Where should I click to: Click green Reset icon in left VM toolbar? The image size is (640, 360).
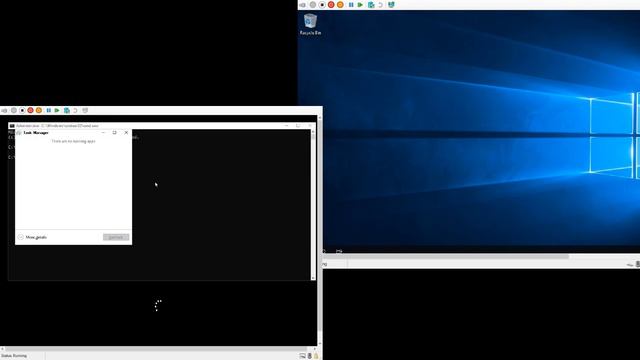pos(57,111)
